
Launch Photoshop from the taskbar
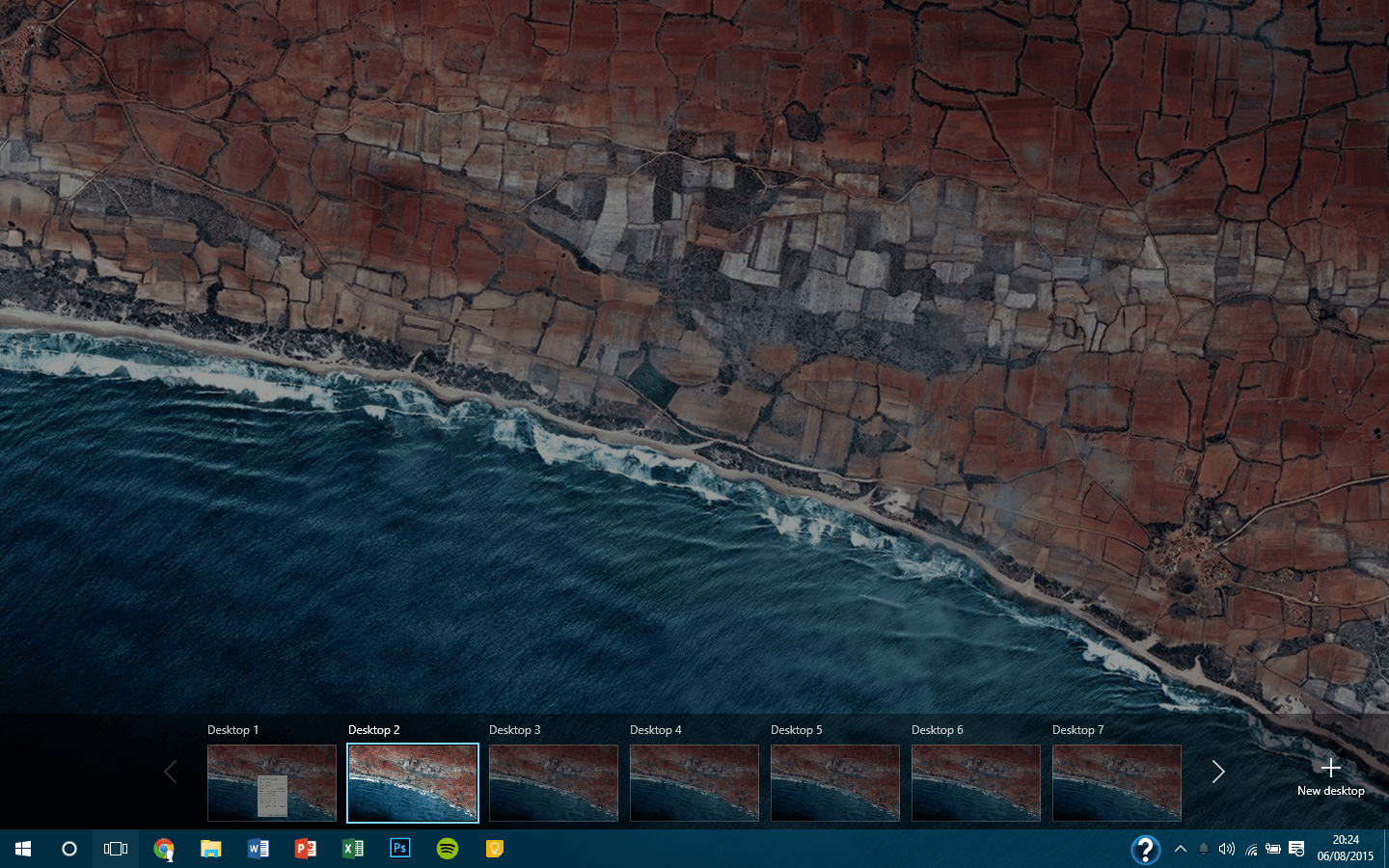click(399, 849)
